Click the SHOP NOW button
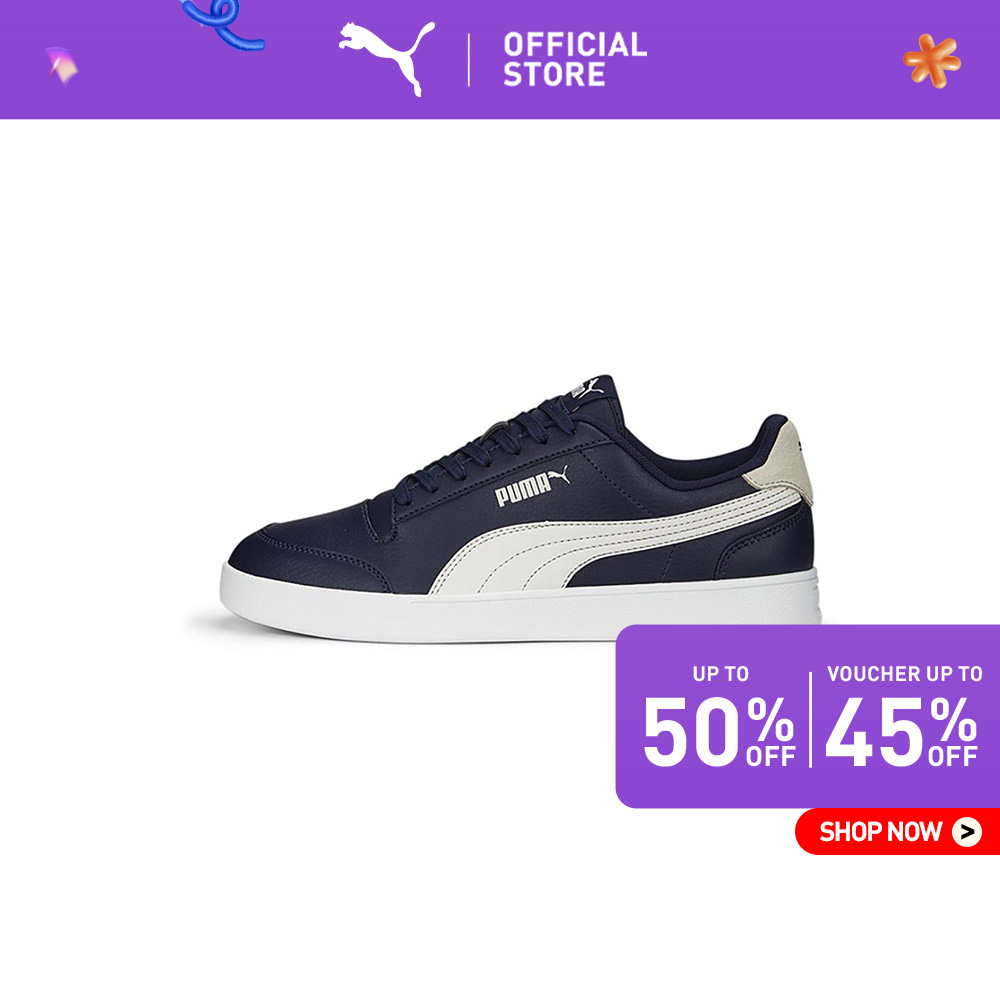Image resolution: width=1000 pixels, height=1000 pixels. pyautogui.click(x=897, y=832)
